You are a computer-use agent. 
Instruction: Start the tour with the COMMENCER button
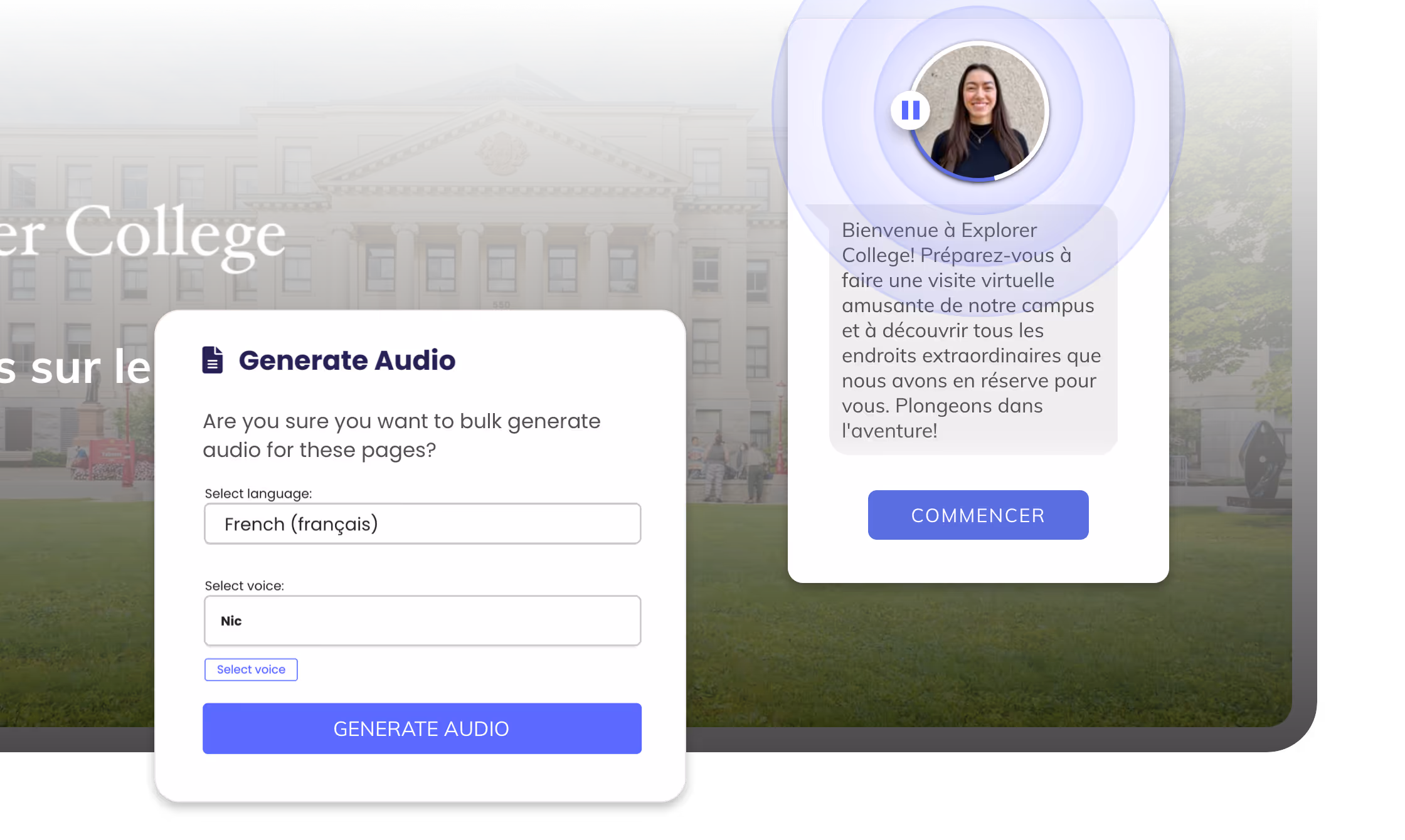978,515
